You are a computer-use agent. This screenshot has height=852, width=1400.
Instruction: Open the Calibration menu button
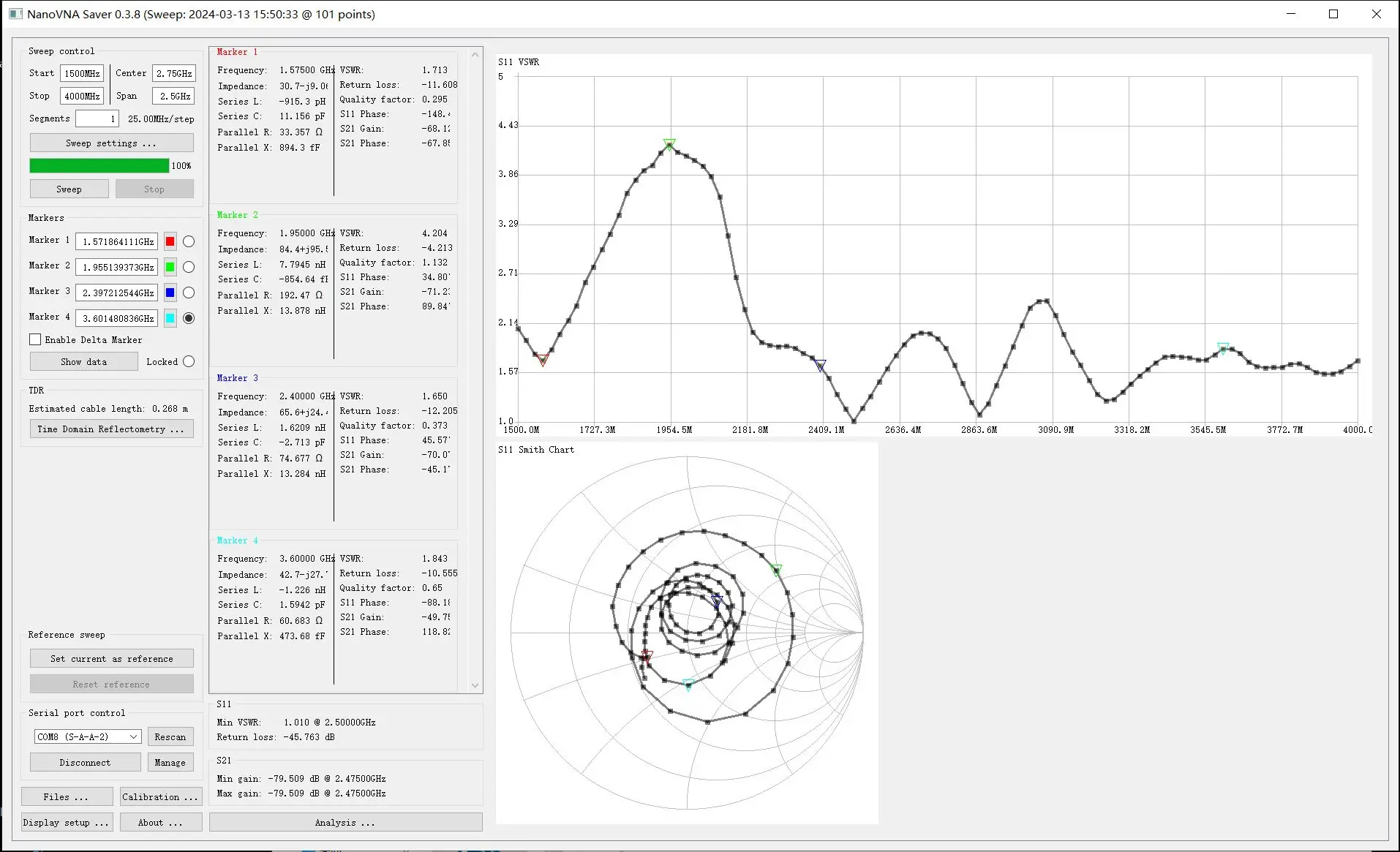coord(161,796)
